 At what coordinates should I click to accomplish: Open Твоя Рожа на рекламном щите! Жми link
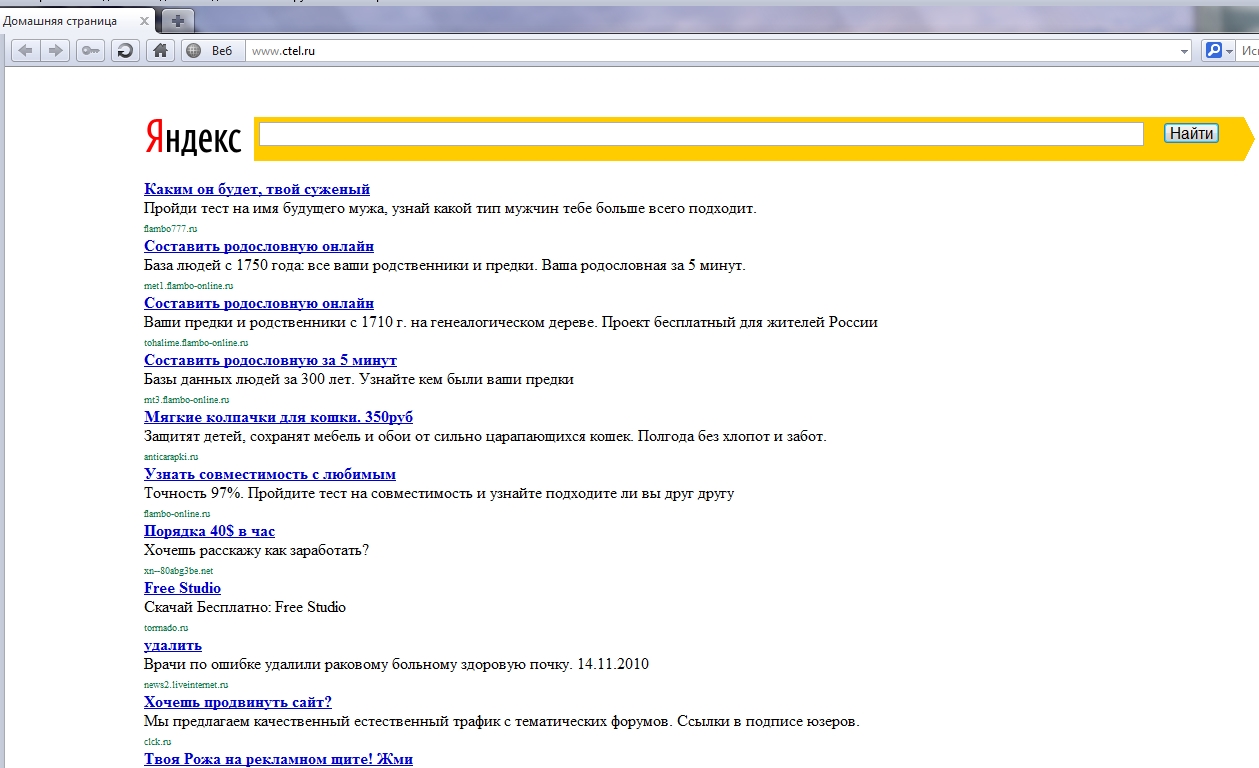[x=278, y=759]
